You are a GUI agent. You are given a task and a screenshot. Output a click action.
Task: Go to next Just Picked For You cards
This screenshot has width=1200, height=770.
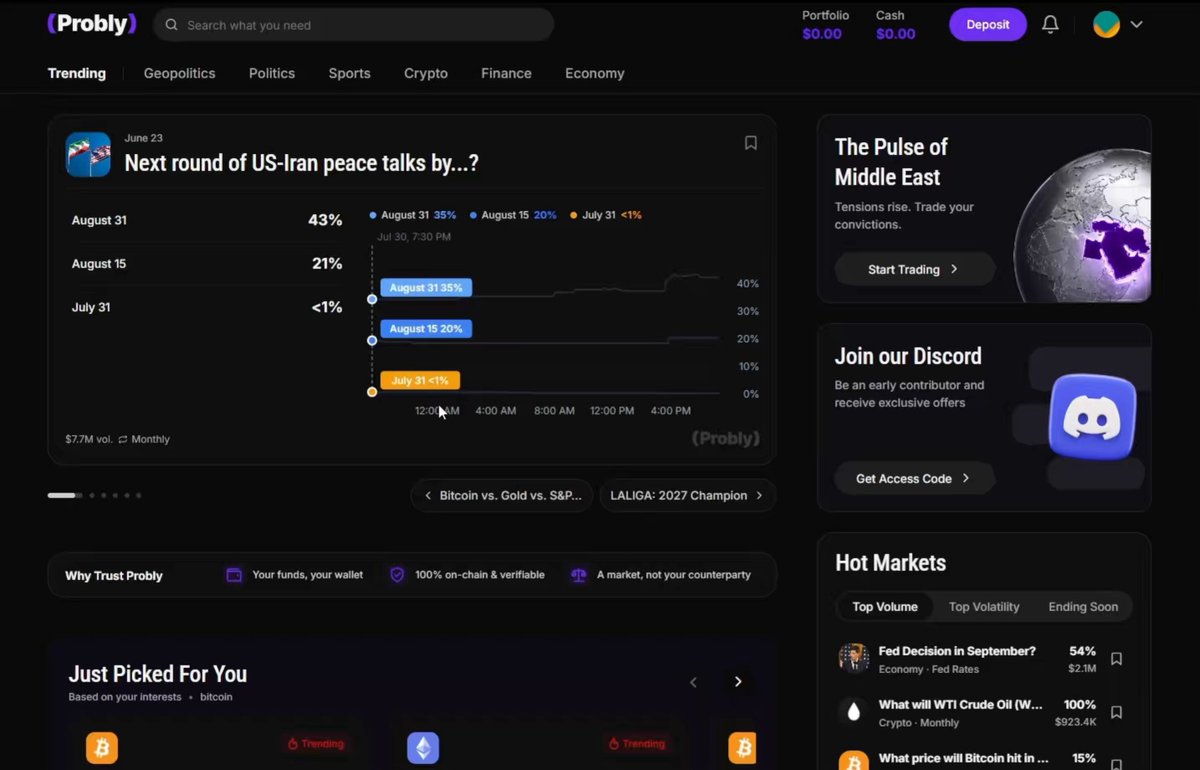(738, 682)
